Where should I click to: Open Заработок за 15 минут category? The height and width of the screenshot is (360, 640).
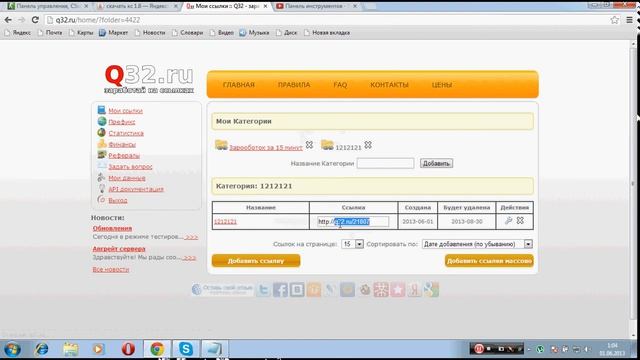click(x=266, y=147)
